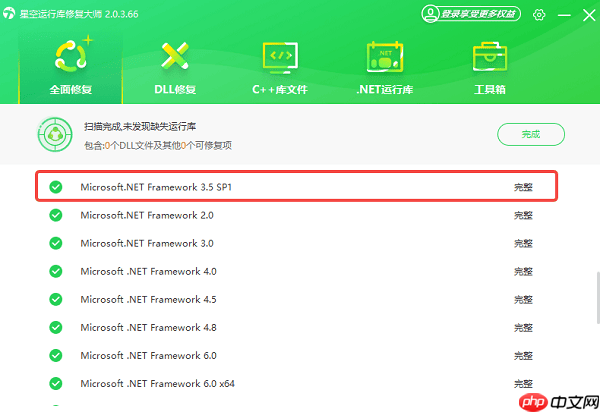Image resolution: width=600 pixels, height=412 pixels.
Task: Click 完整 status of Framework 4.5
Action: pyautogui.click(x=523, y=299)
